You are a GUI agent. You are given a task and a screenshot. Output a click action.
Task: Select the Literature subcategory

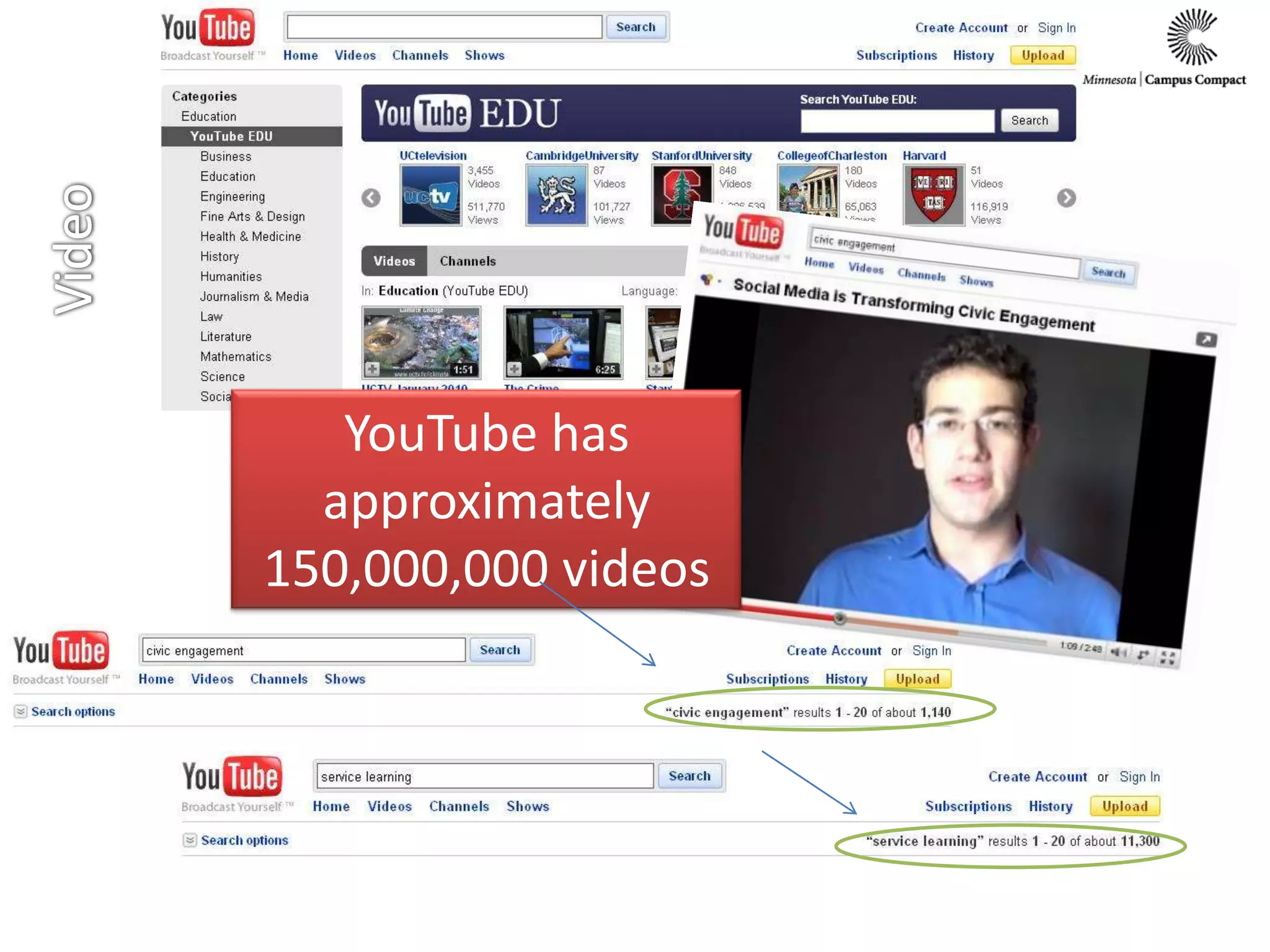tap(226, 337)
